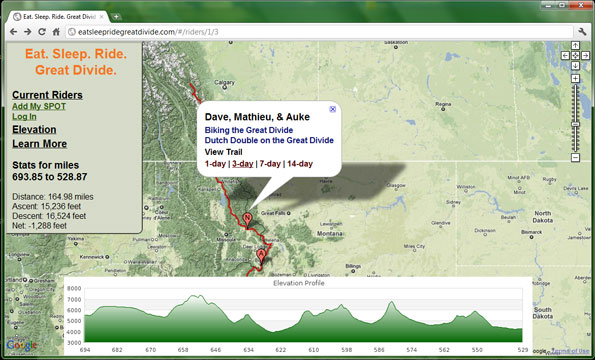Click the browser forward arrow
Viewport: 595px width, 360px height.
(x=28, y=32)
